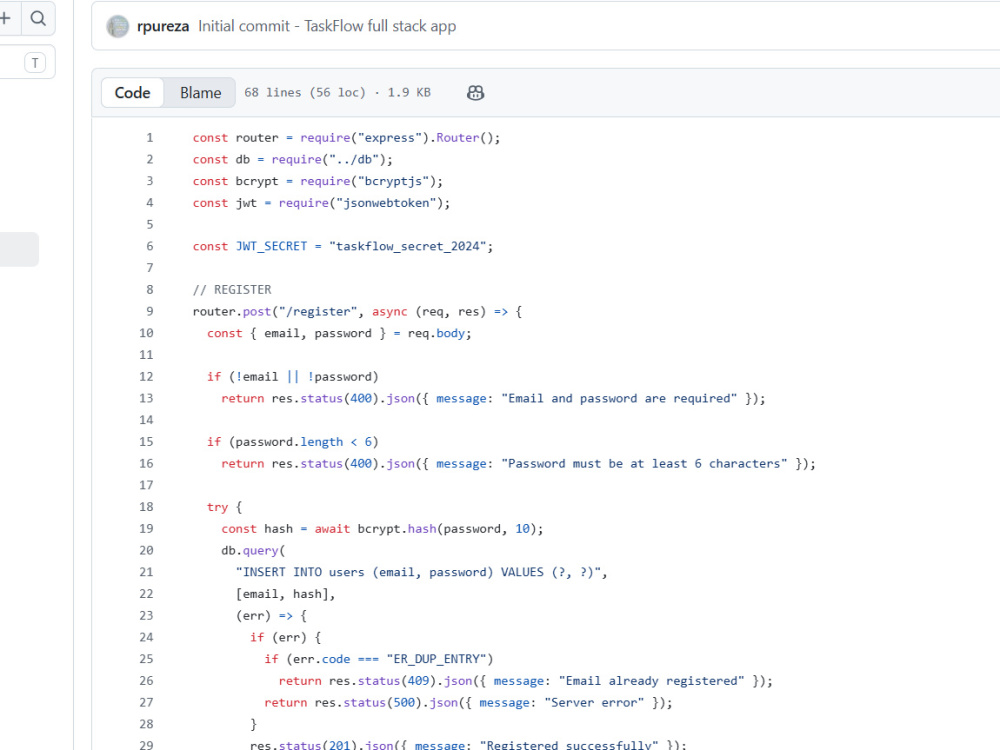This screenshot has width=1000, height=750.
Task: Click the 'T' go-to-file shortcut badge
Action: pyautogui.click(x=35, y=62)
